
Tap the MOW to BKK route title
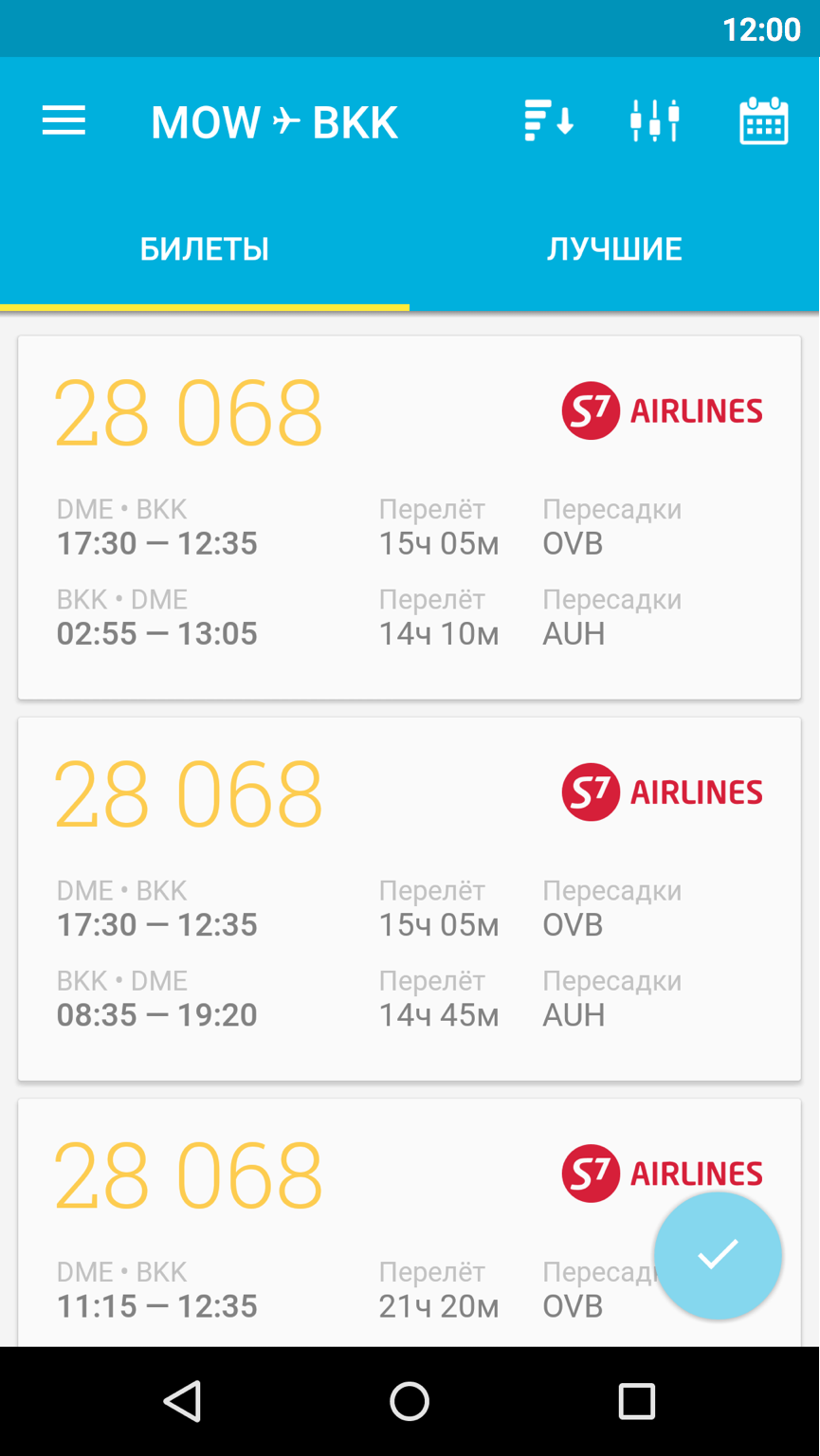point(274,122)
